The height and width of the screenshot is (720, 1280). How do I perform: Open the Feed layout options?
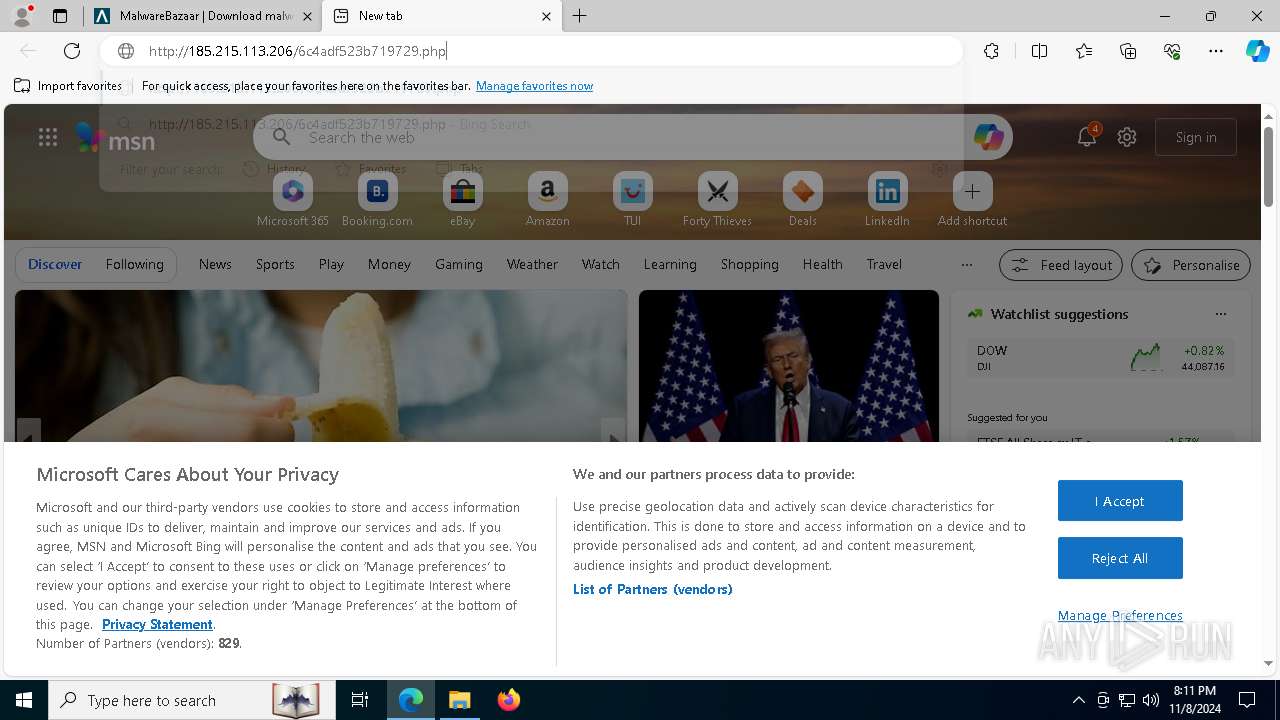tap(1061, 265)
